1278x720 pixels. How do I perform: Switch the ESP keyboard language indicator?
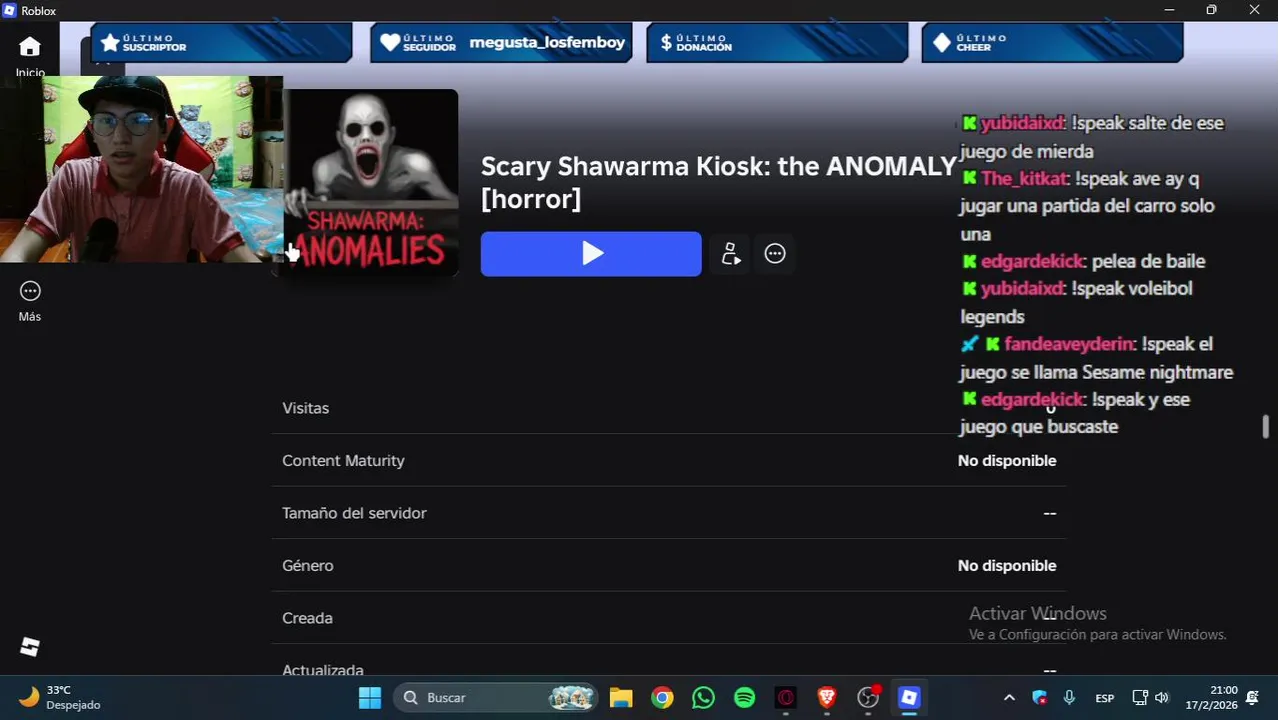(x=1105, y=697)
